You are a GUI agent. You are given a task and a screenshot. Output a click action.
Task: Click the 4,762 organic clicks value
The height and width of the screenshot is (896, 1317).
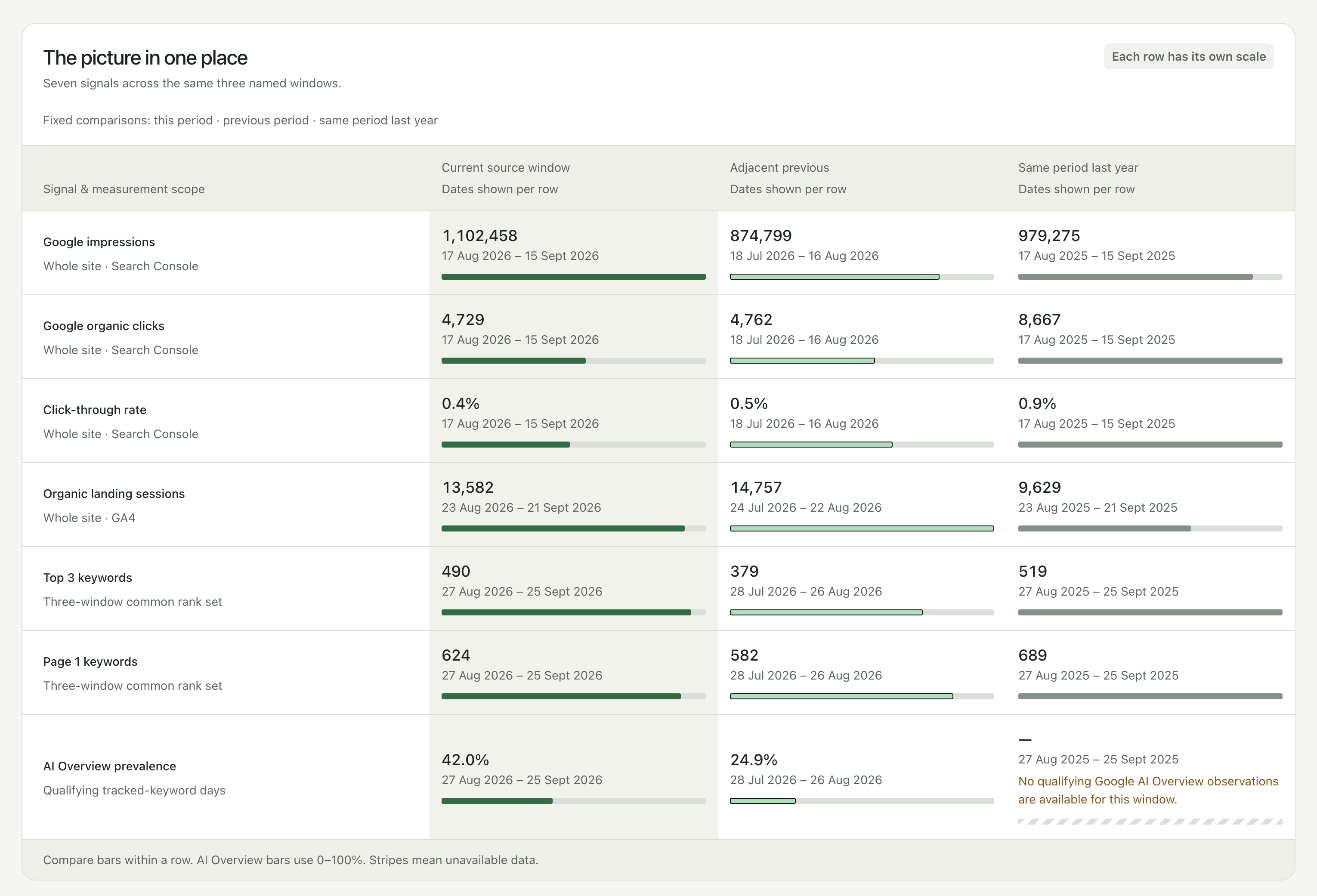(x=751, y=320)
